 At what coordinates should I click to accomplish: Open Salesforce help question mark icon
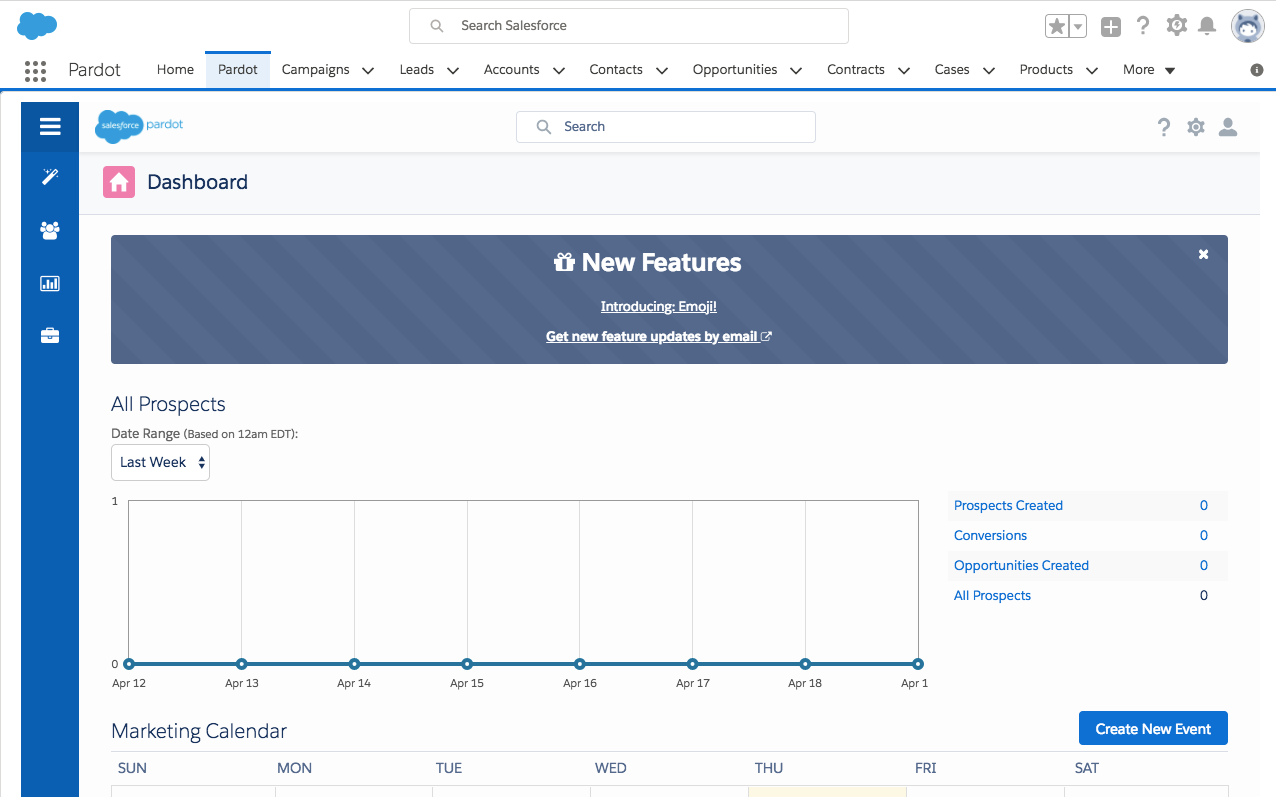(1143, 26)
